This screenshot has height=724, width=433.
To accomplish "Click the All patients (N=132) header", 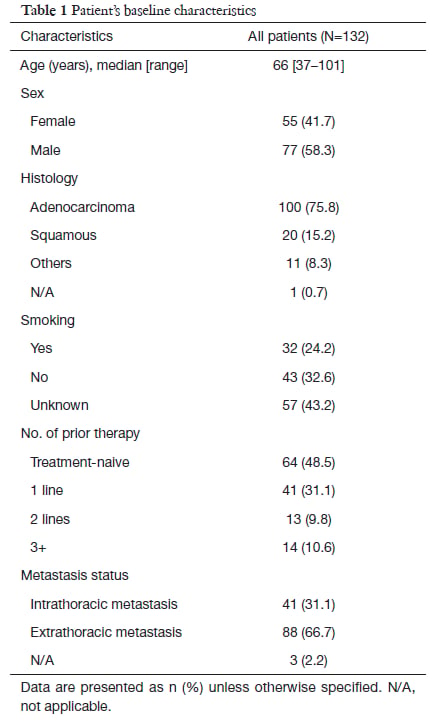I will [308, 36].
